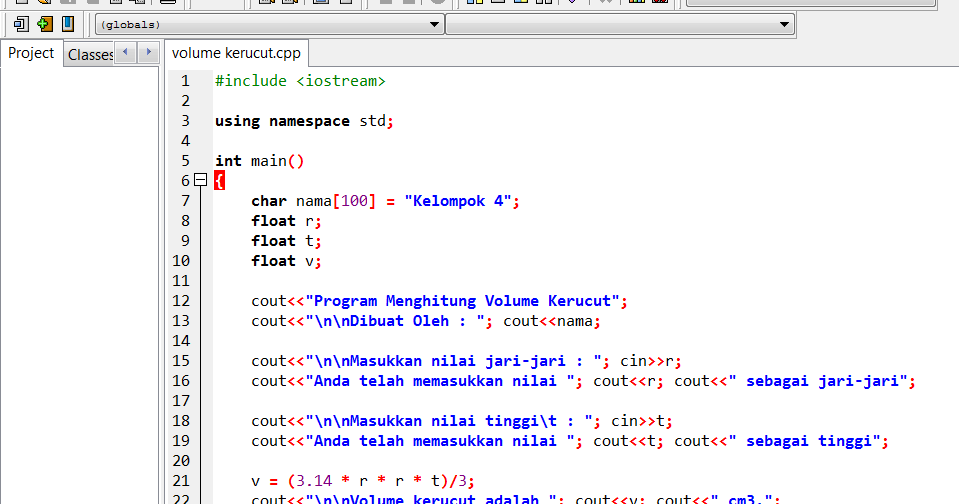Click the 'char nama[100]' declaration text

(x=313, y=201)
